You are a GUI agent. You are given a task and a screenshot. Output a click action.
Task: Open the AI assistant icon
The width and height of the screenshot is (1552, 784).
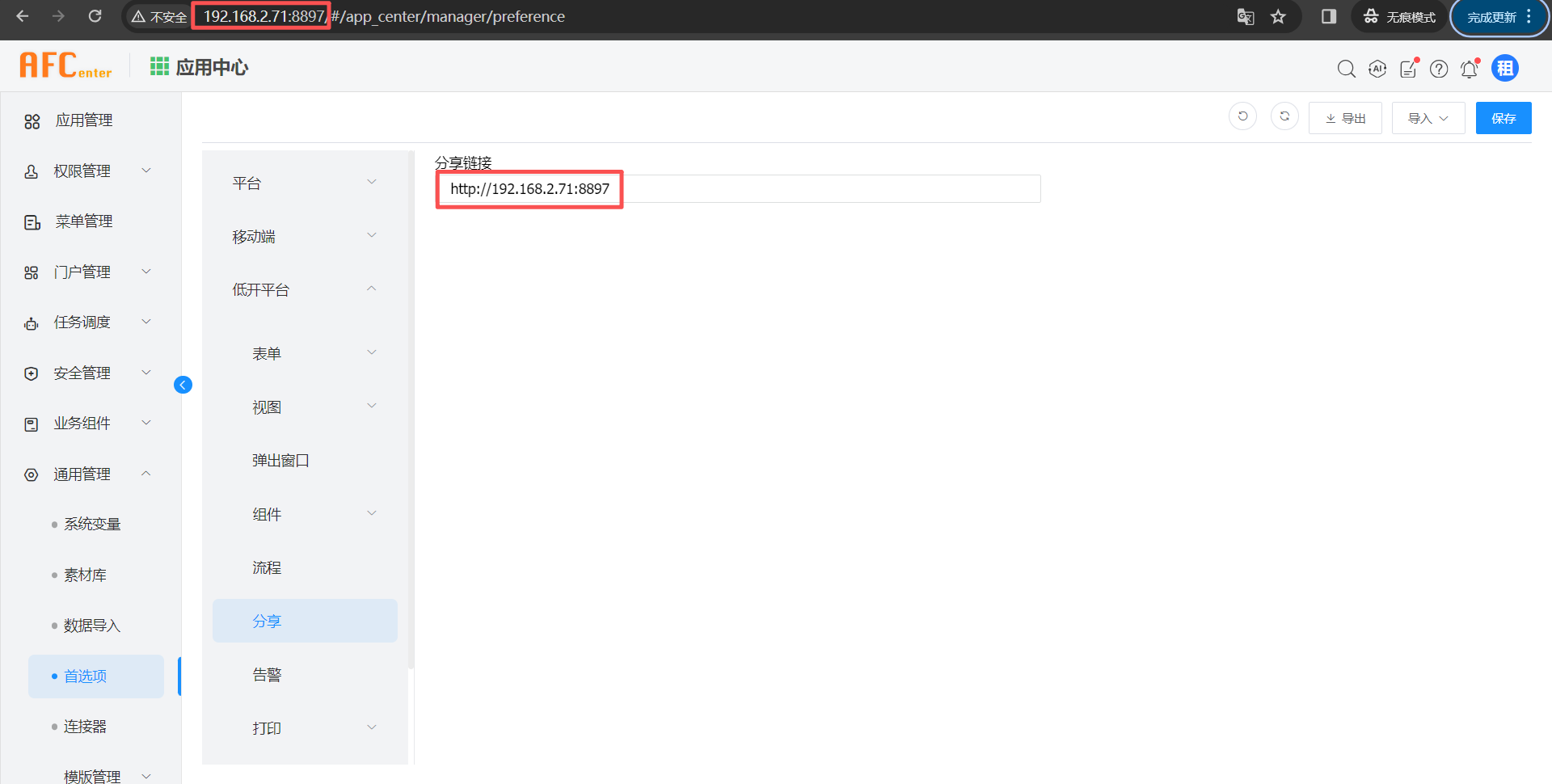1377,69
